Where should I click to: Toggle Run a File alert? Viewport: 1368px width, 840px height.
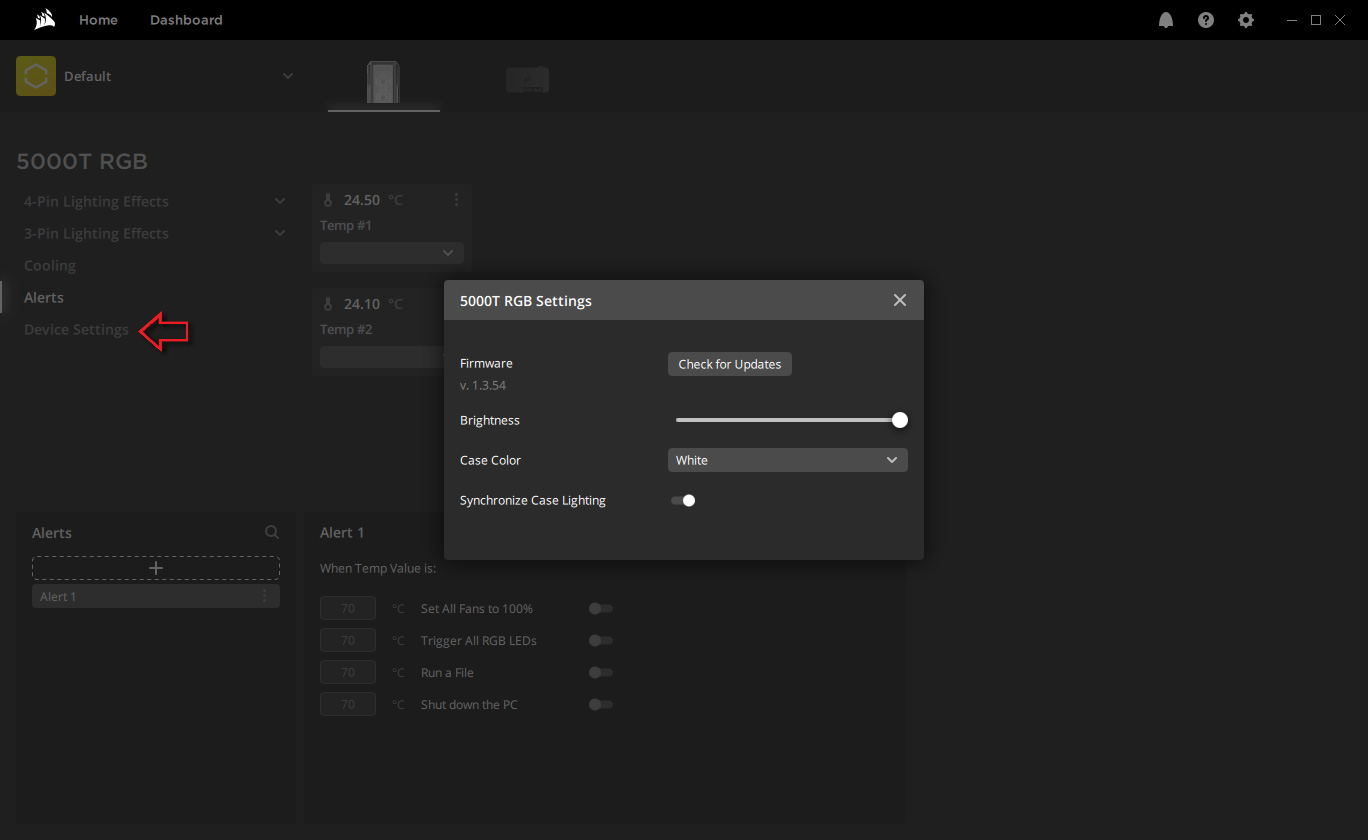[601, 672]
